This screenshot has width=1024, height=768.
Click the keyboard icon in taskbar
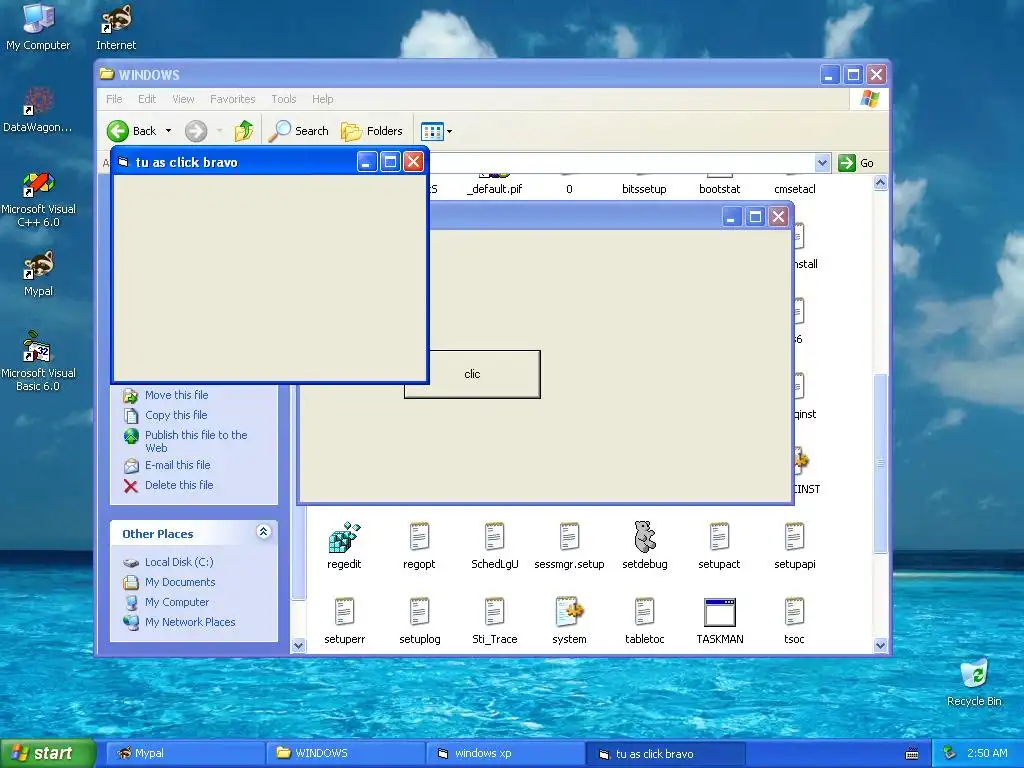click(x=912, y=754)
